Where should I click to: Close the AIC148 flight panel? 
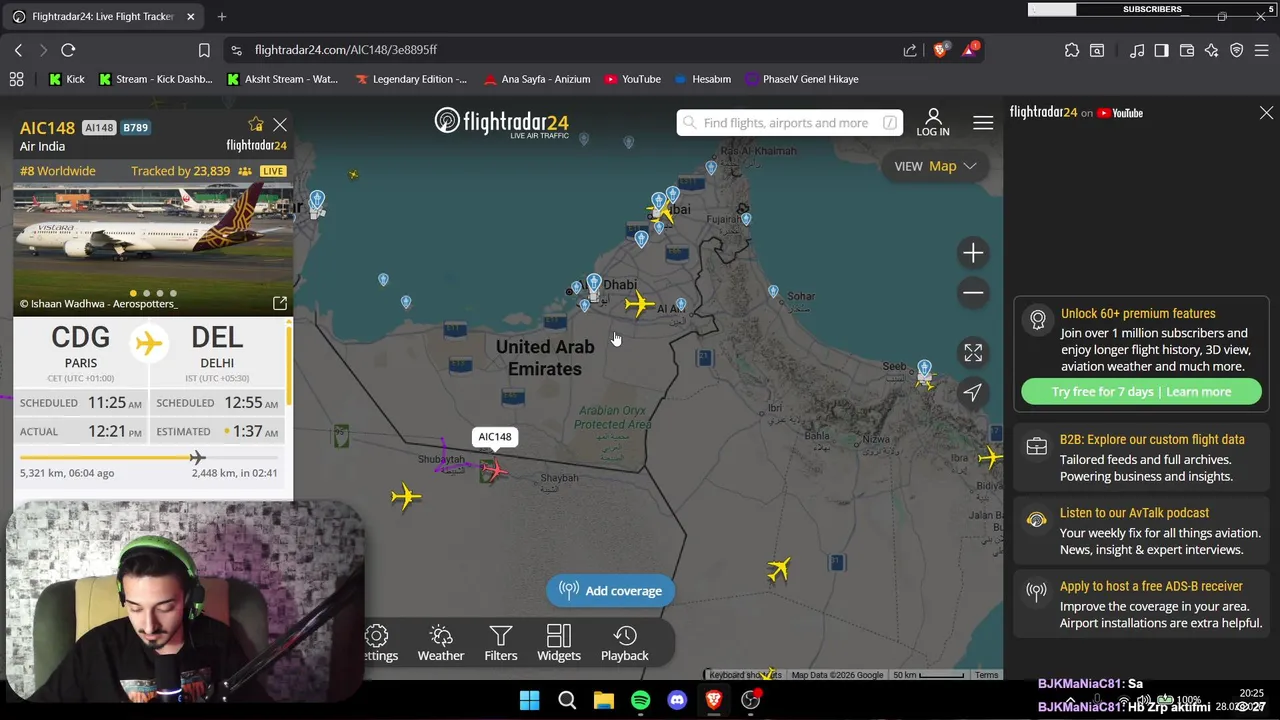(280, 125)
